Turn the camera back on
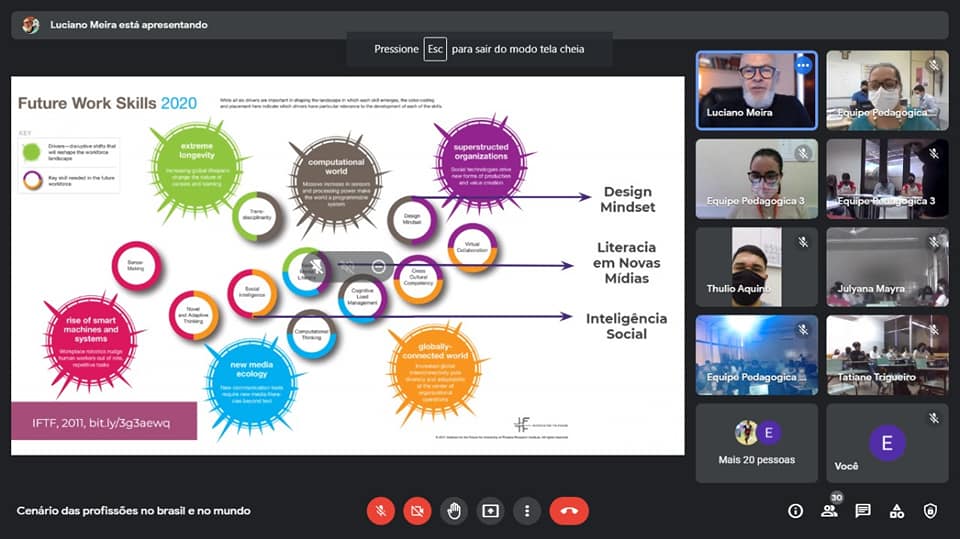Viewport: 960px width, 539px height. [417, 511]
